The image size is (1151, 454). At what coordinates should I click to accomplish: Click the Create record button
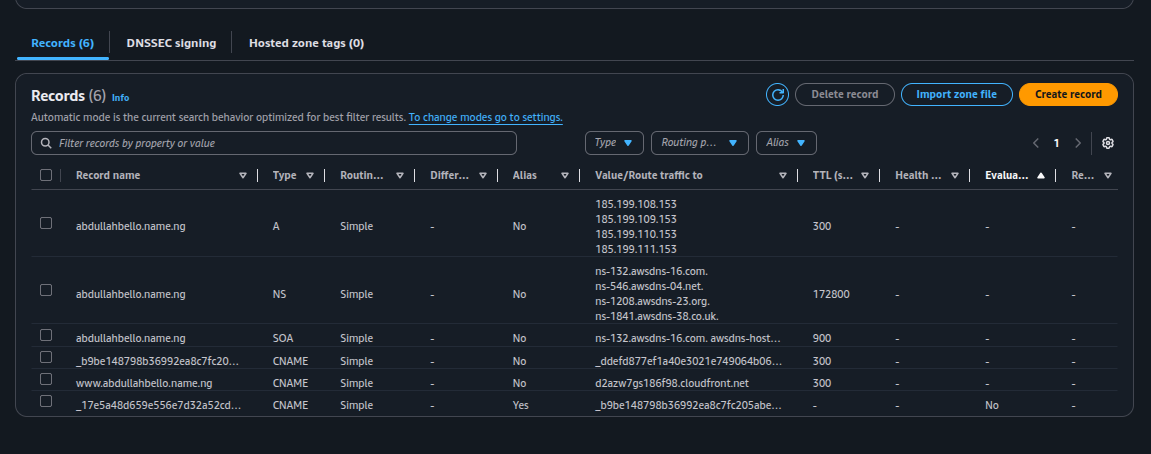[x=1068, y=95]
